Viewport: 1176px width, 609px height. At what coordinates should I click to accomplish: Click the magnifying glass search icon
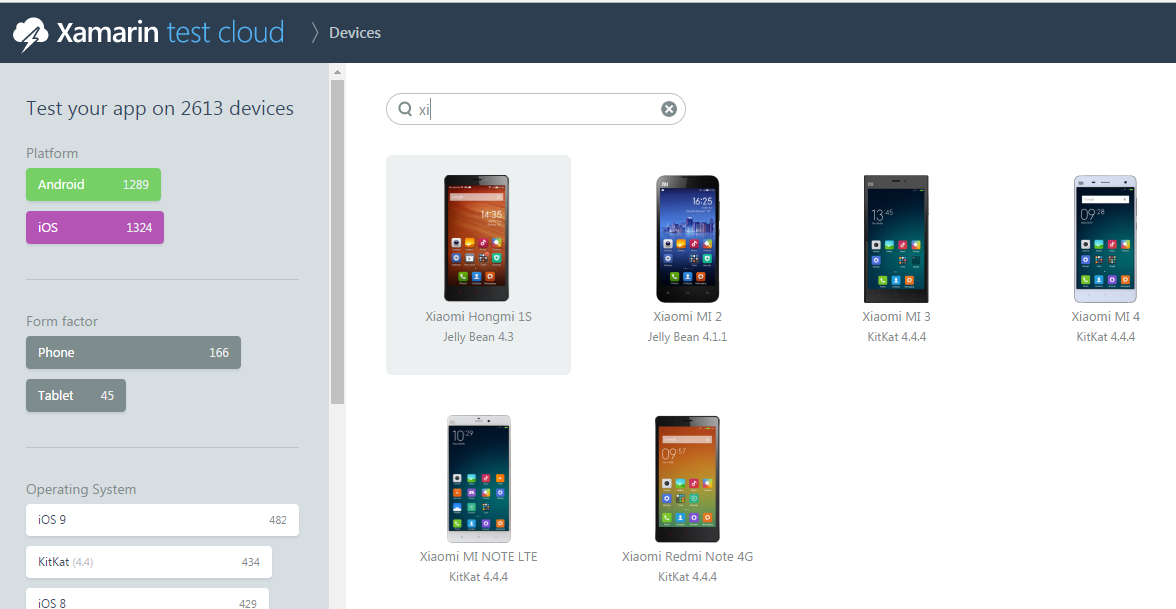(x=405, y=109)
